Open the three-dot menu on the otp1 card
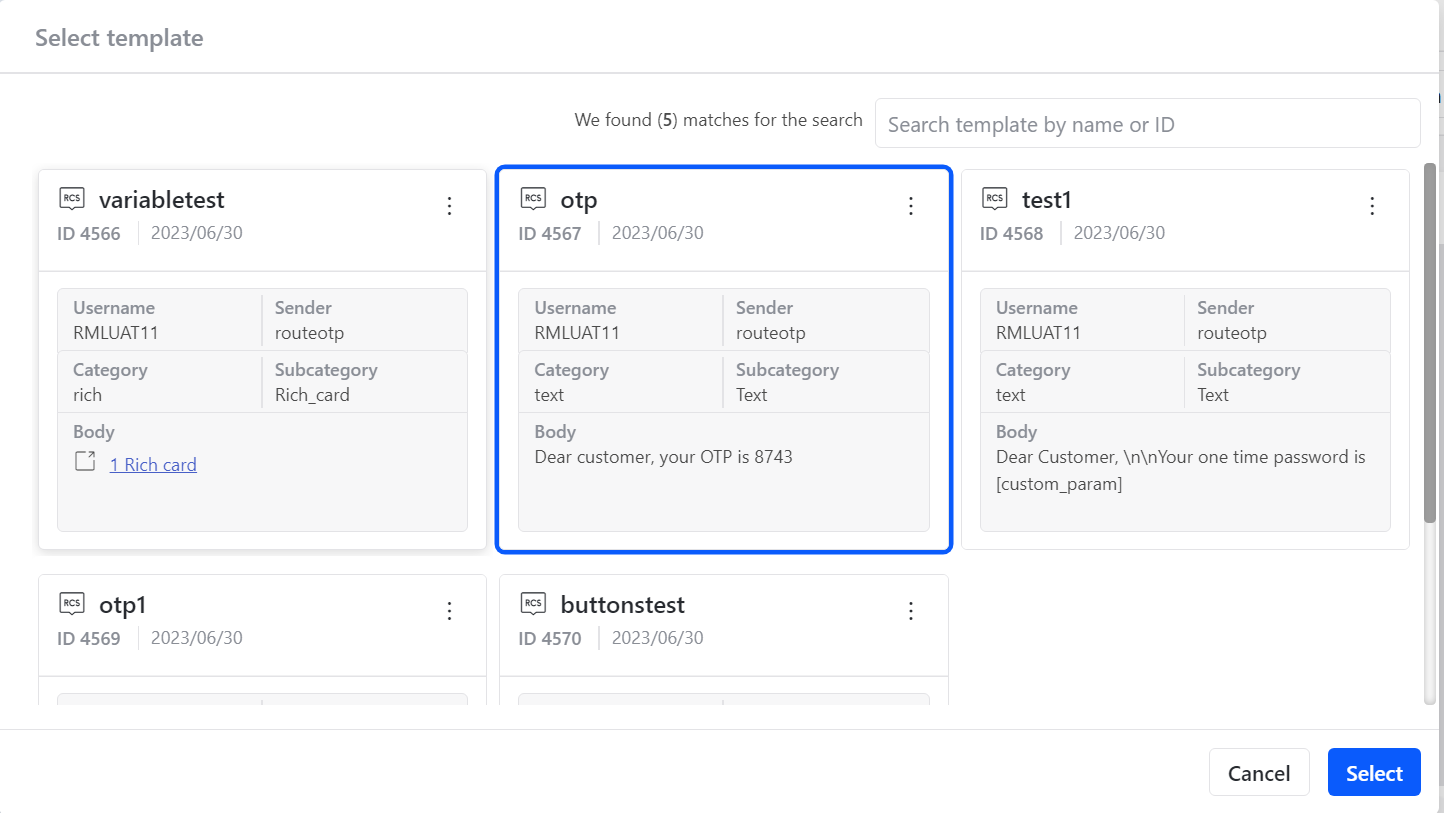Image resolution: width=1444 pixels, height=813 pixels. pos(449,610)
